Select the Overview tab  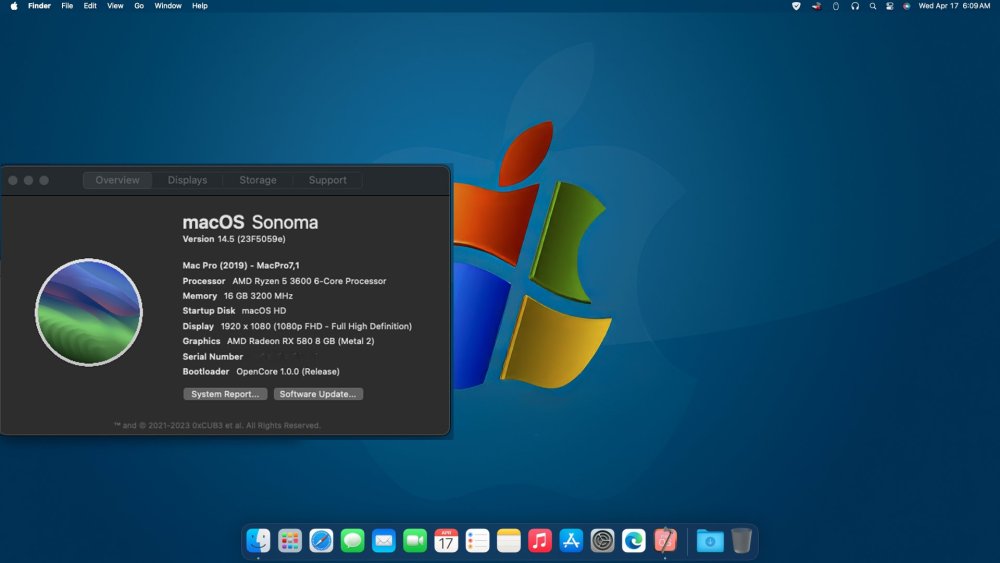(x=117, y=180)
